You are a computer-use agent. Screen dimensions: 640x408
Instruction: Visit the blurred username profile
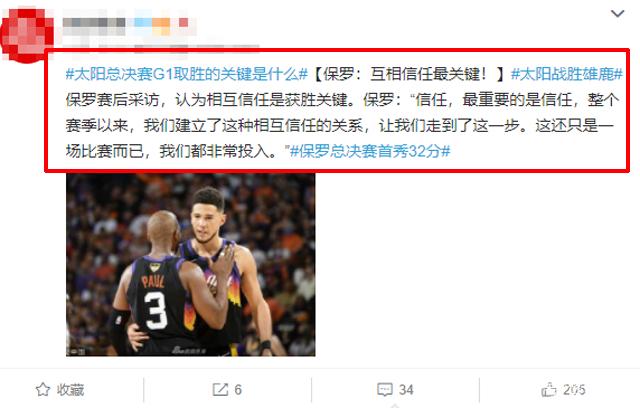click(94, 22)
